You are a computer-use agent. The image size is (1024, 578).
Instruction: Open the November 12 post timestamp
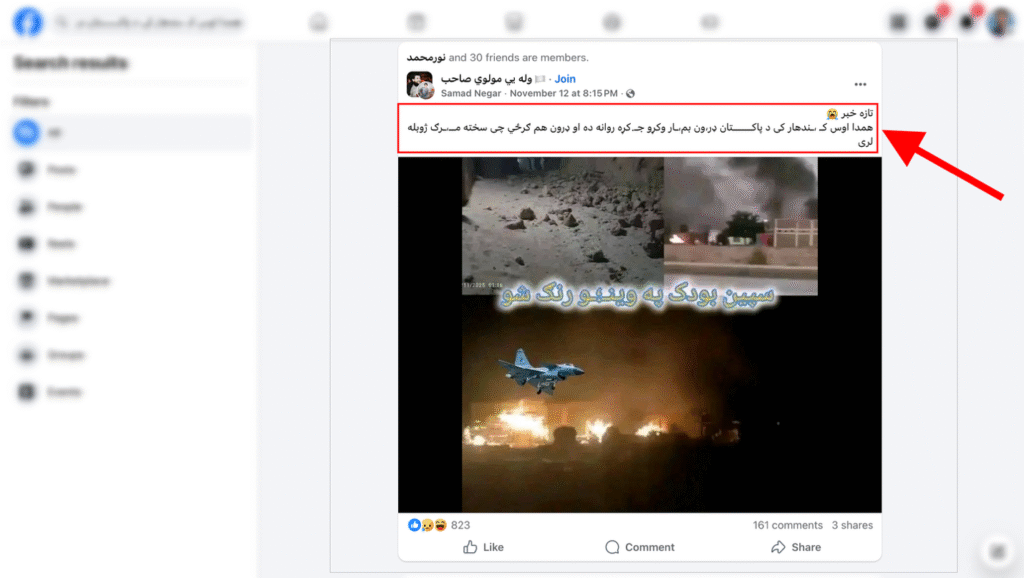pyautogui.click(x=564, y=93)
